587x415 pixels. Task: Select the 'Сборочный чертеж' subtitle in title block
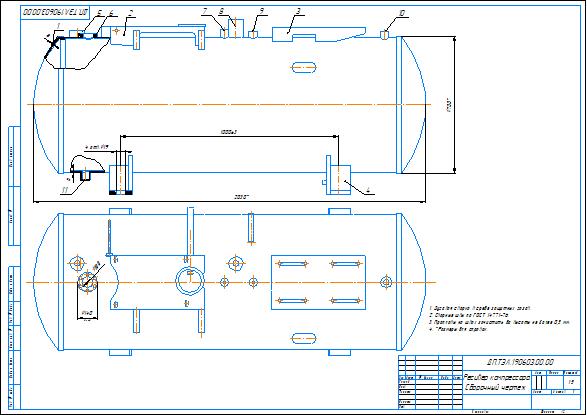[495, 388]
